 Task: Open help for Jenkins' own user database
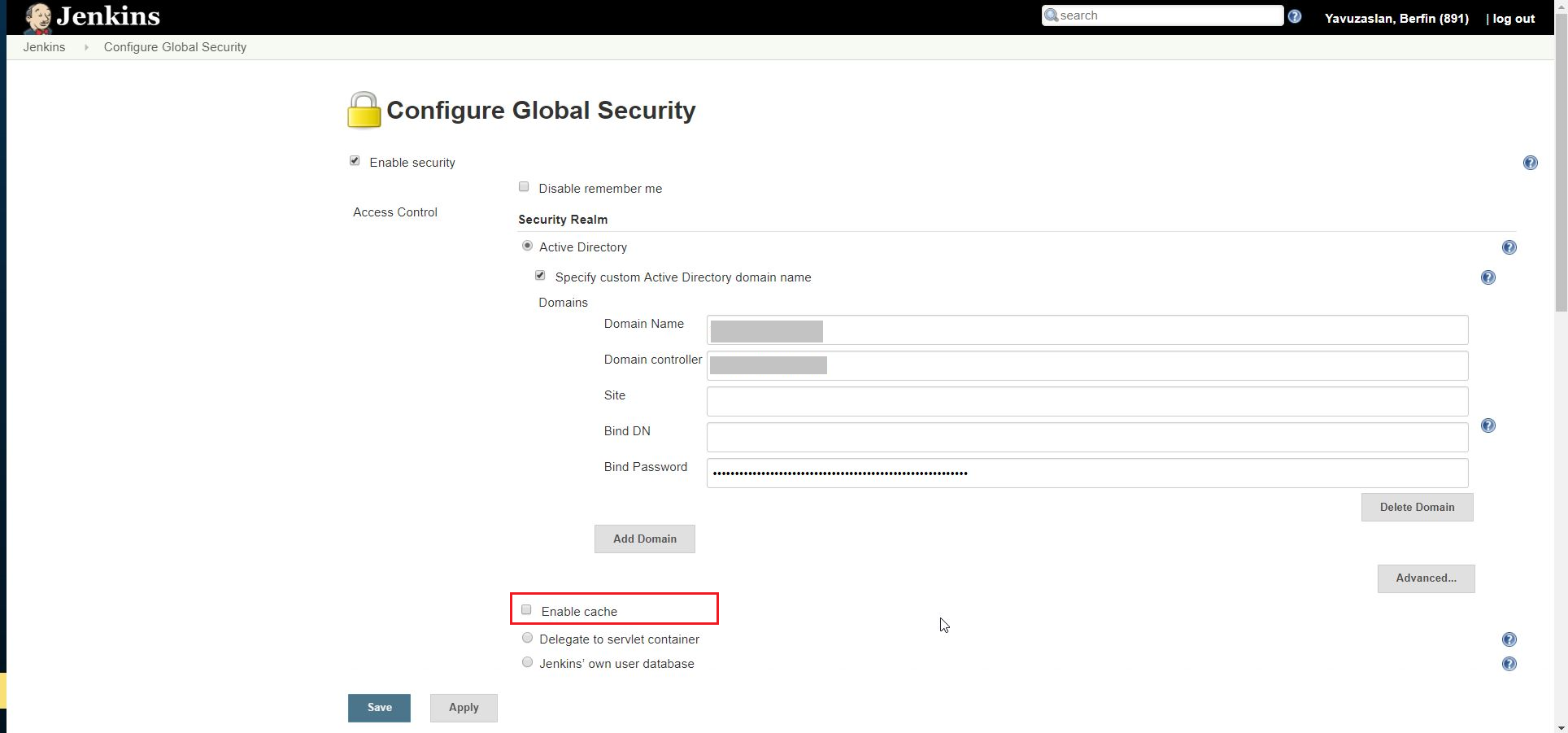click(1509, 664)
